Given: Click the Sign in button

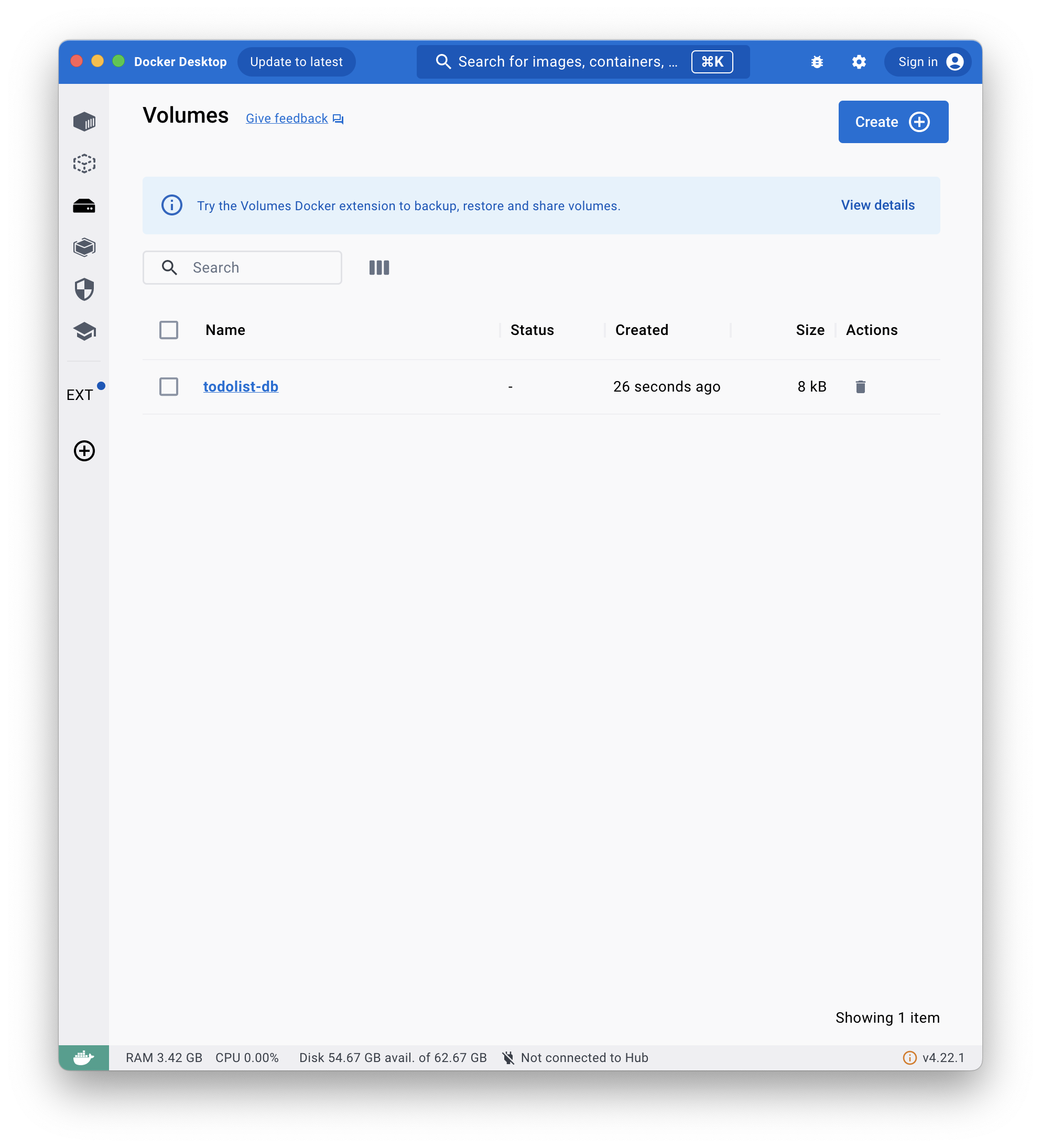Looking at the screenshot, I should tap(927, 61).
